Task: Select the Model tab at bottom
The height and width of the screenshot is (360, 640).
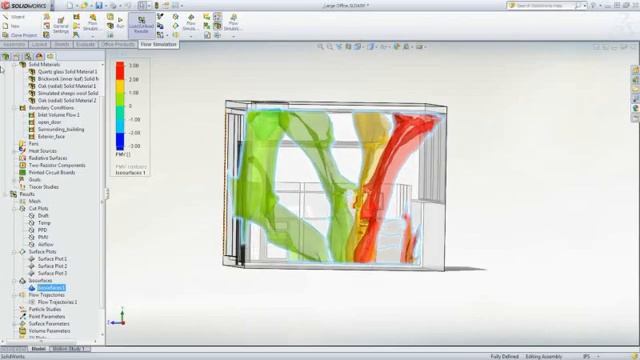Action: [38, 349]
